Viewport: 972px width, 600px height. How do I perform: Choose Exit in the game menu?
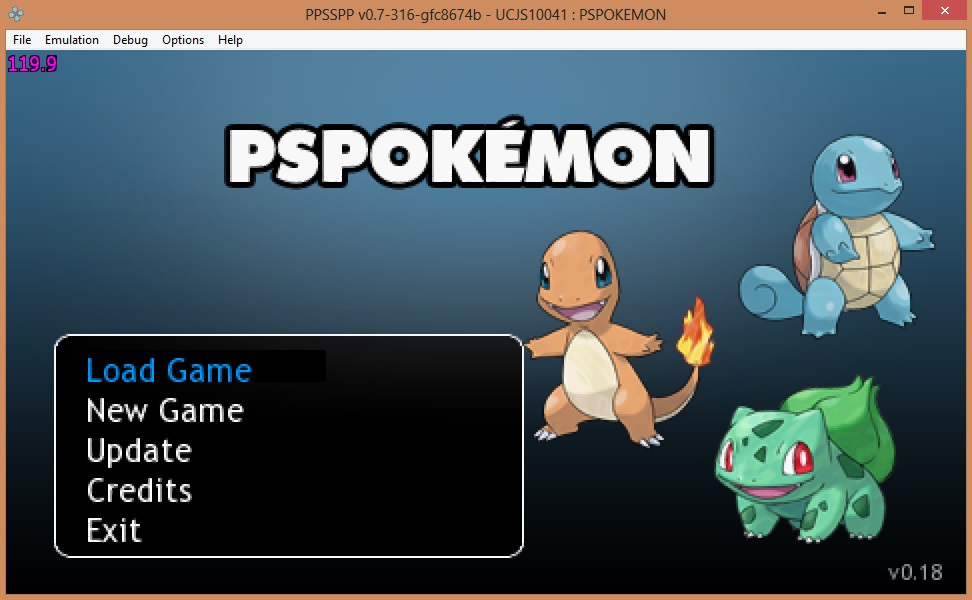114,530
